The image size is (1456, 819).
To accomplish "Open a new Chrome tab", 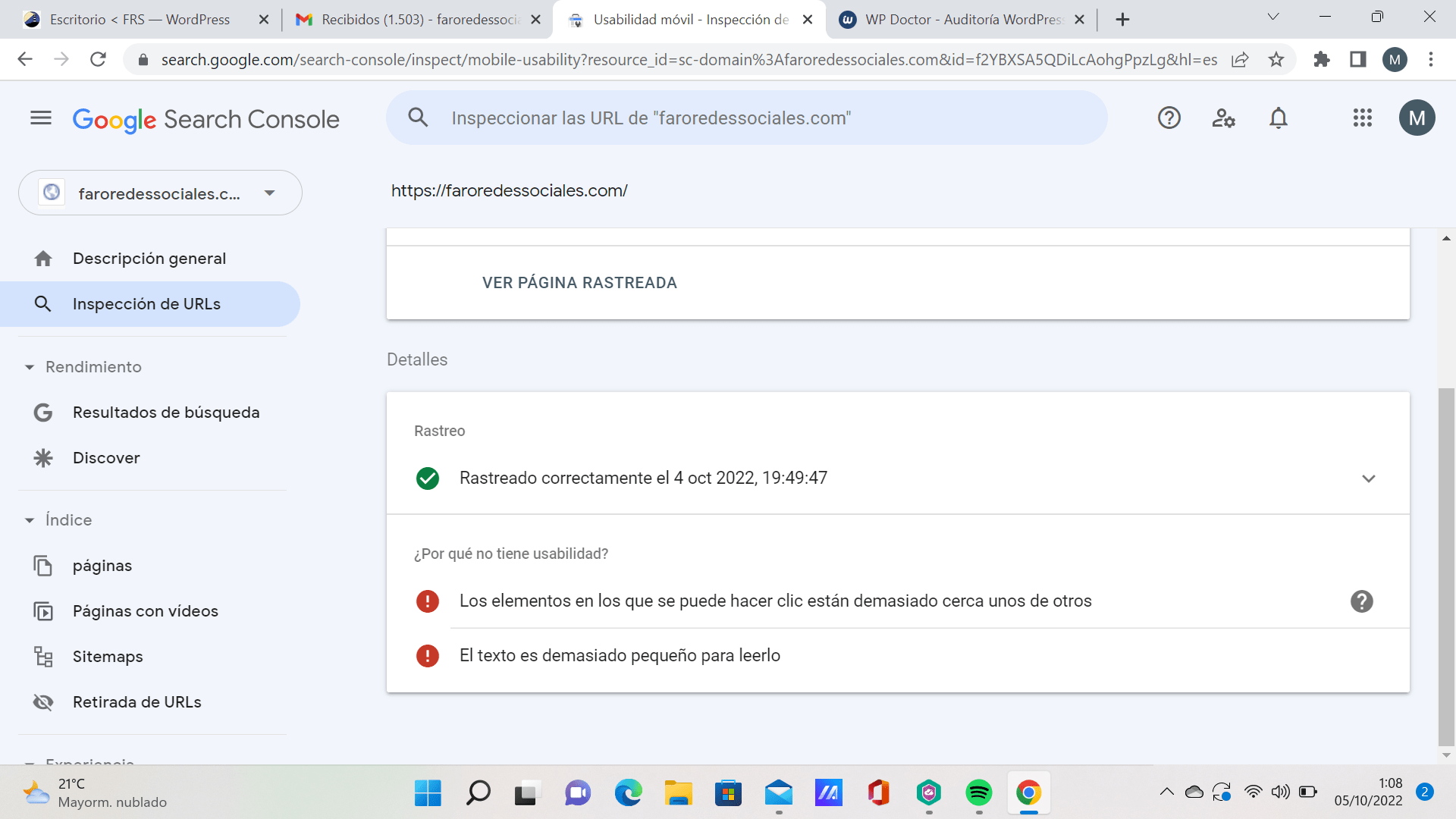I will [x=1123, y=20].
